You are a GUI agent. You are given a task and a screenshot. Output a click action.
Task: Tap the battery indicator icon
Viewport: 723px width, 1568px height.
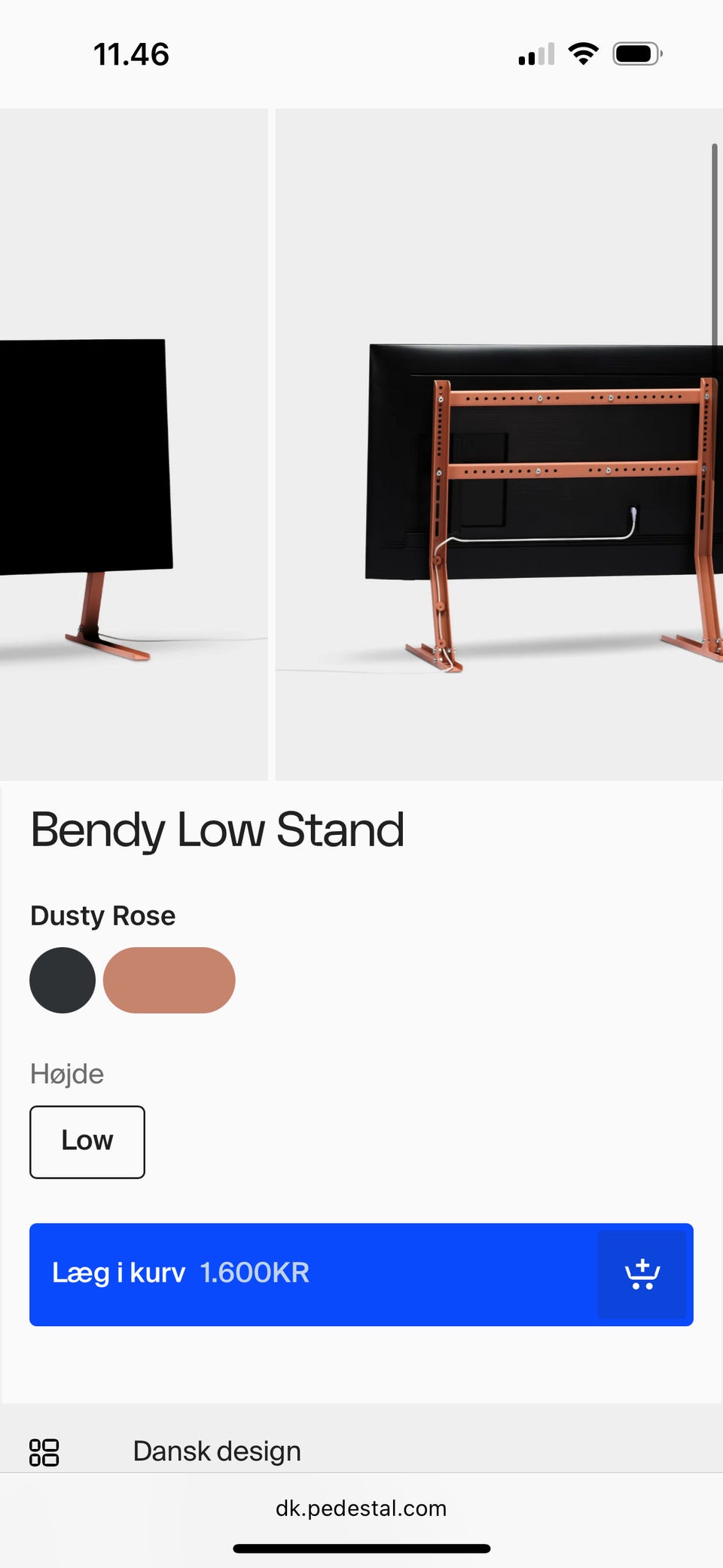pyautogui.click(x=637, y=54)
